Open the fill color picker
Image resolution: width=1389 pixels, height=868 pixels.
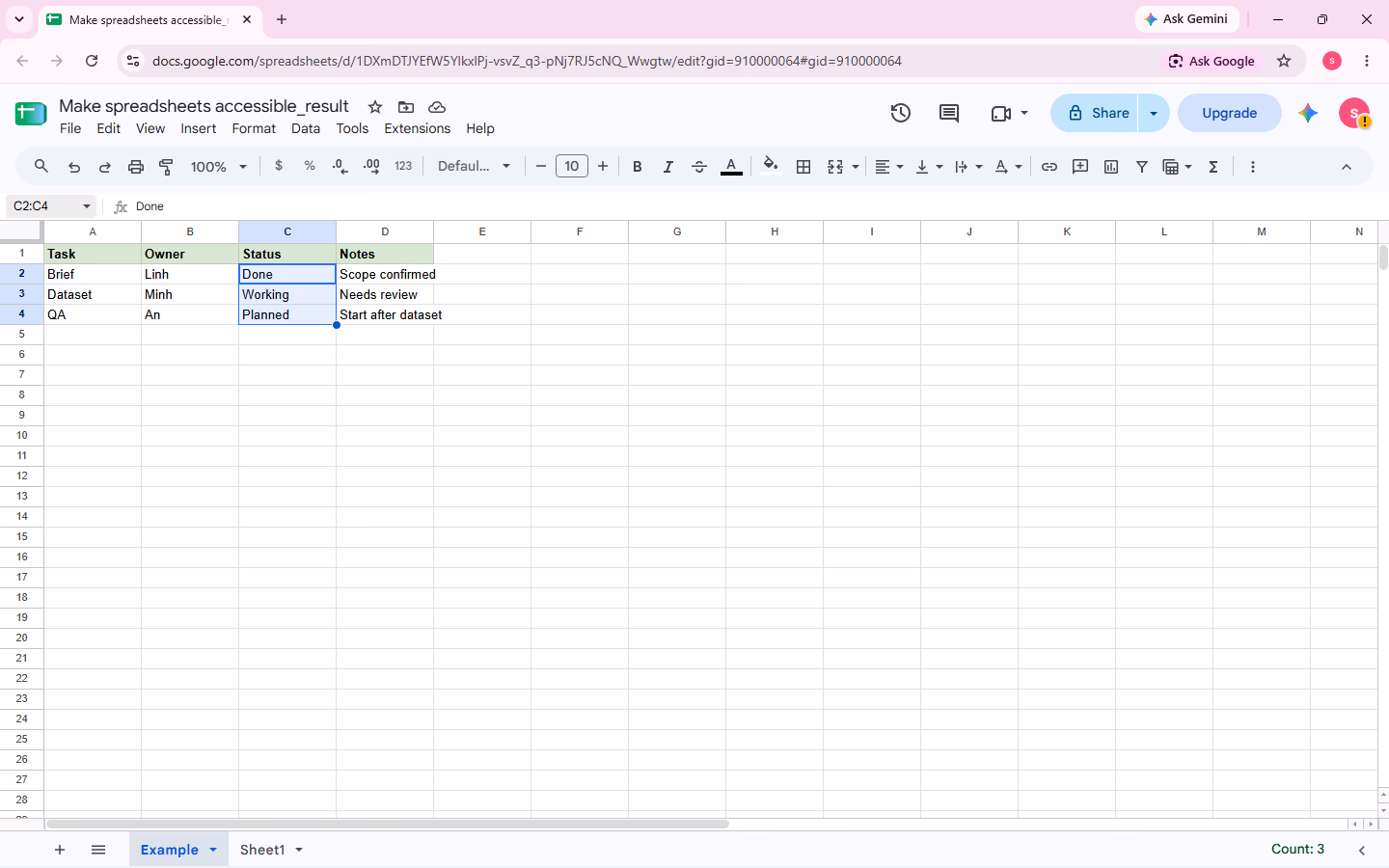[x=770, y=167]
